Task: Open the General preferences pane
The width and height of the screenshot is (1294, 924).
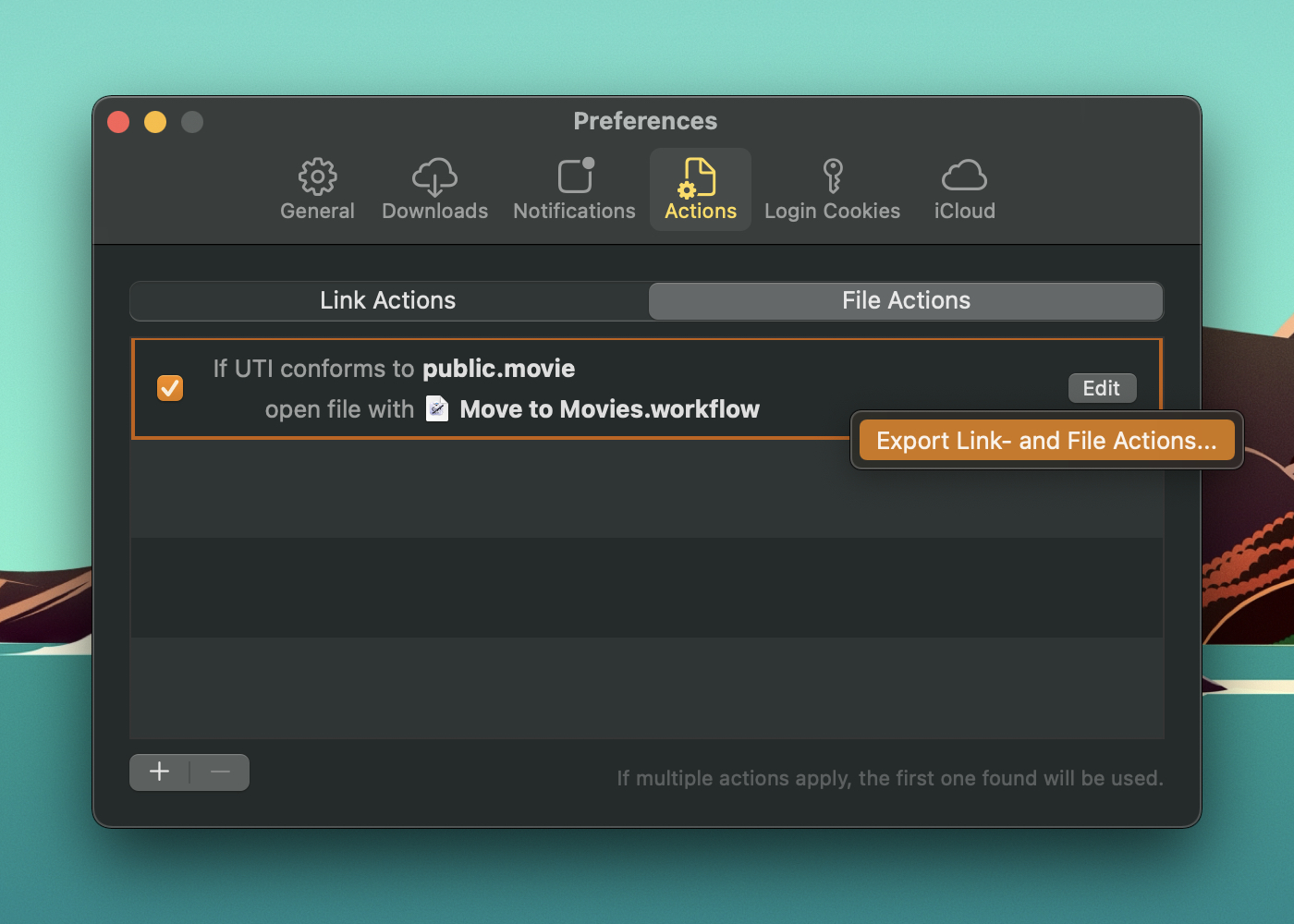Action: 317,189
